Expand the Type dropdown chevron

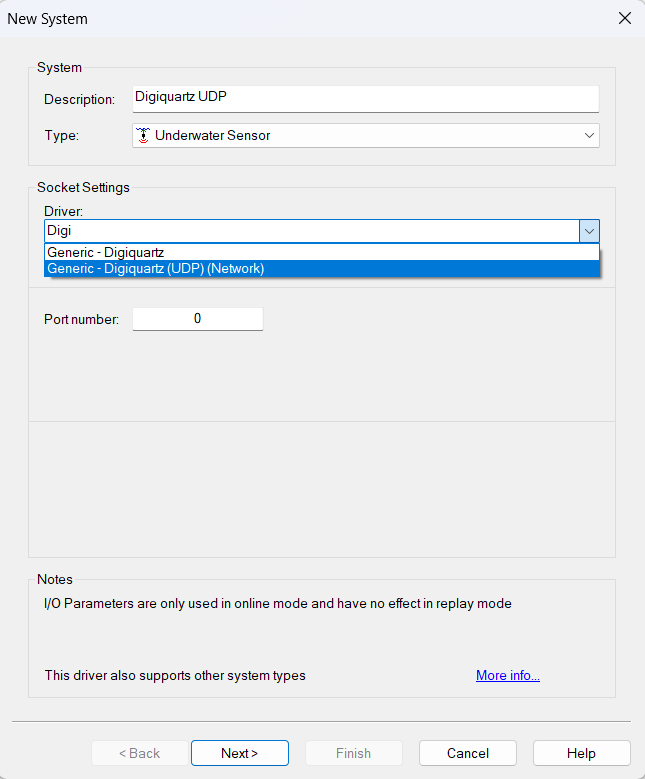[589, 135]
